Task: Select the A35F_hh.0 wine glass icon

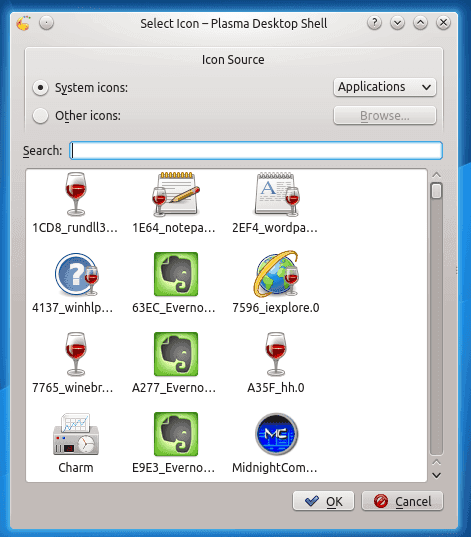Action: [x=276, y=354]
